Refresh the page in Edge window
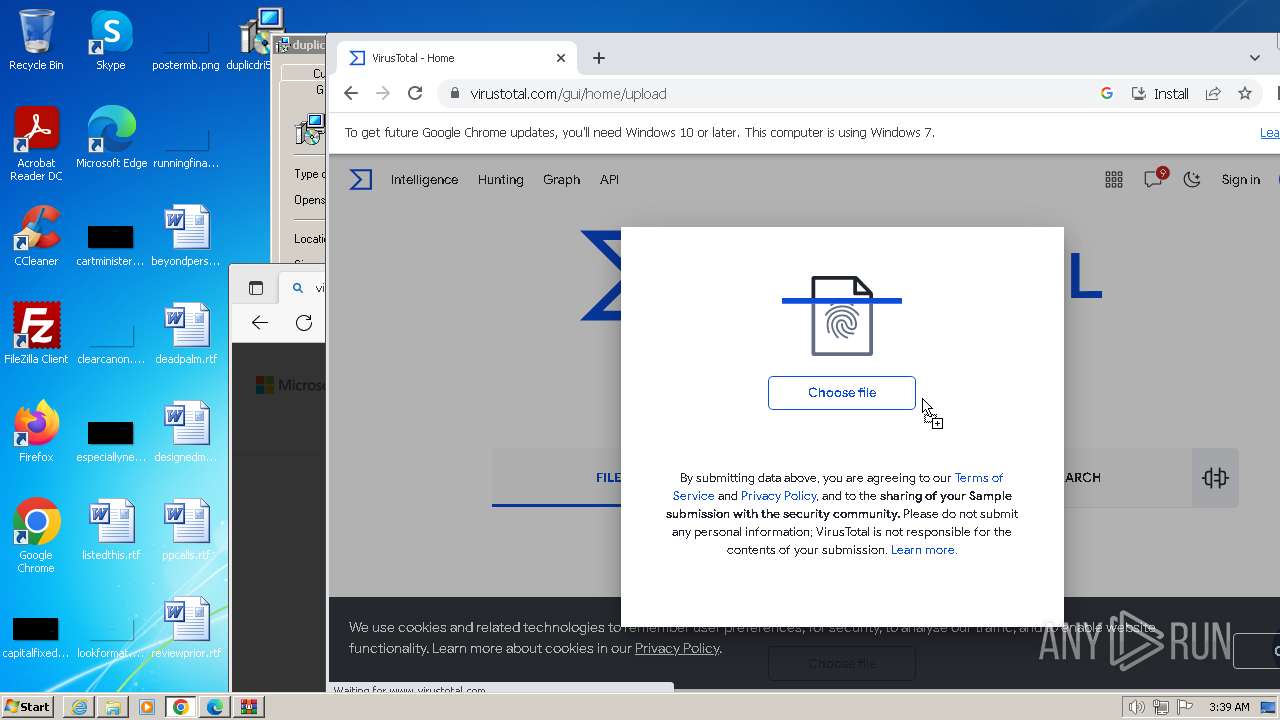 coord(304,322)
